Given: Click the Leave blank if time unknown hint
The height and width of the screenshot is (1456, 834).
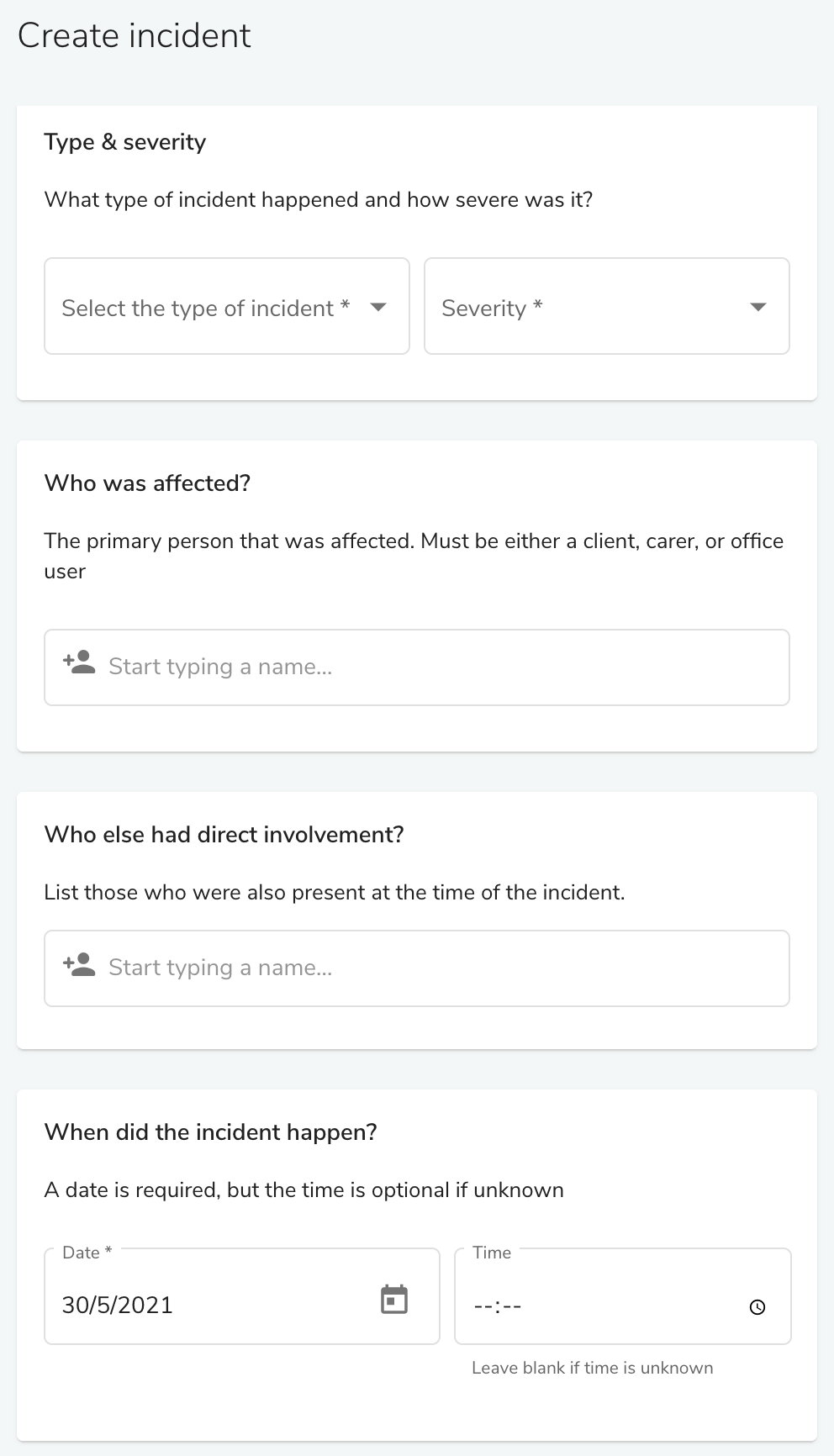Looking at the screenshot, I should coord(593,1368).
